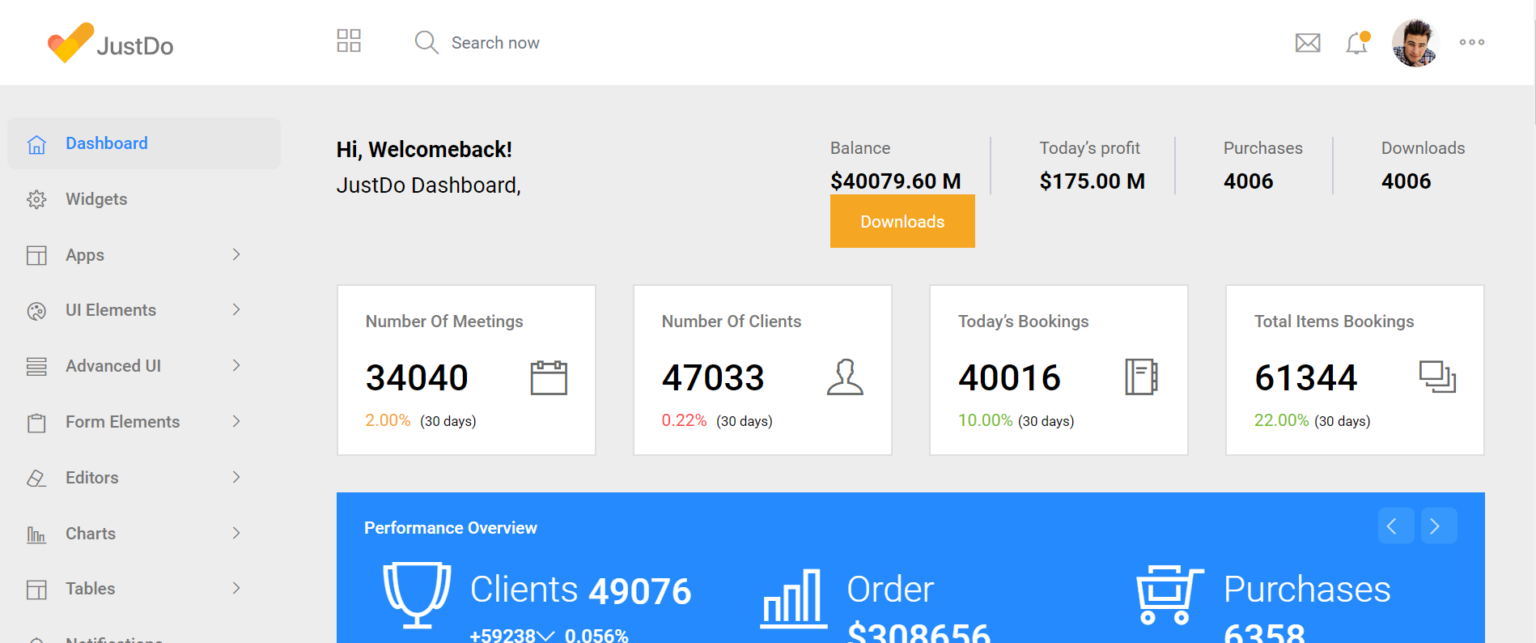
Task: Click the calendar icon on Number Of Meetings
Action: [x=549, y=377]
